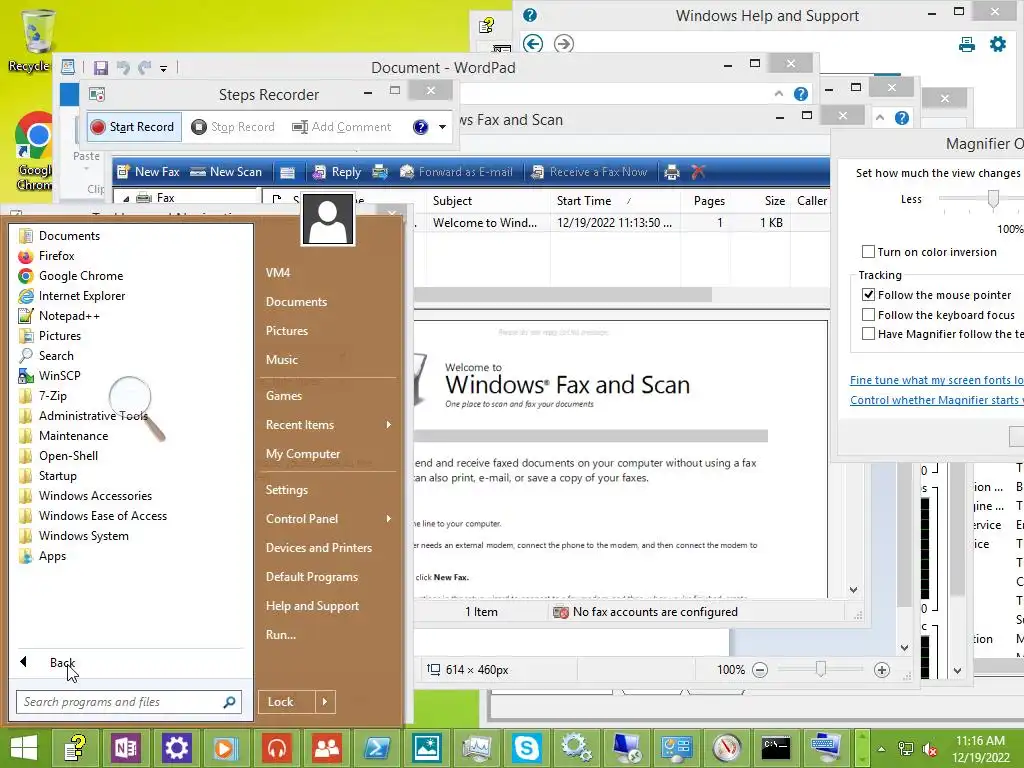The image size is (1024, 768).
Task: Click the Windows Start button on taskbar
Action: click(x=24, y=748)
